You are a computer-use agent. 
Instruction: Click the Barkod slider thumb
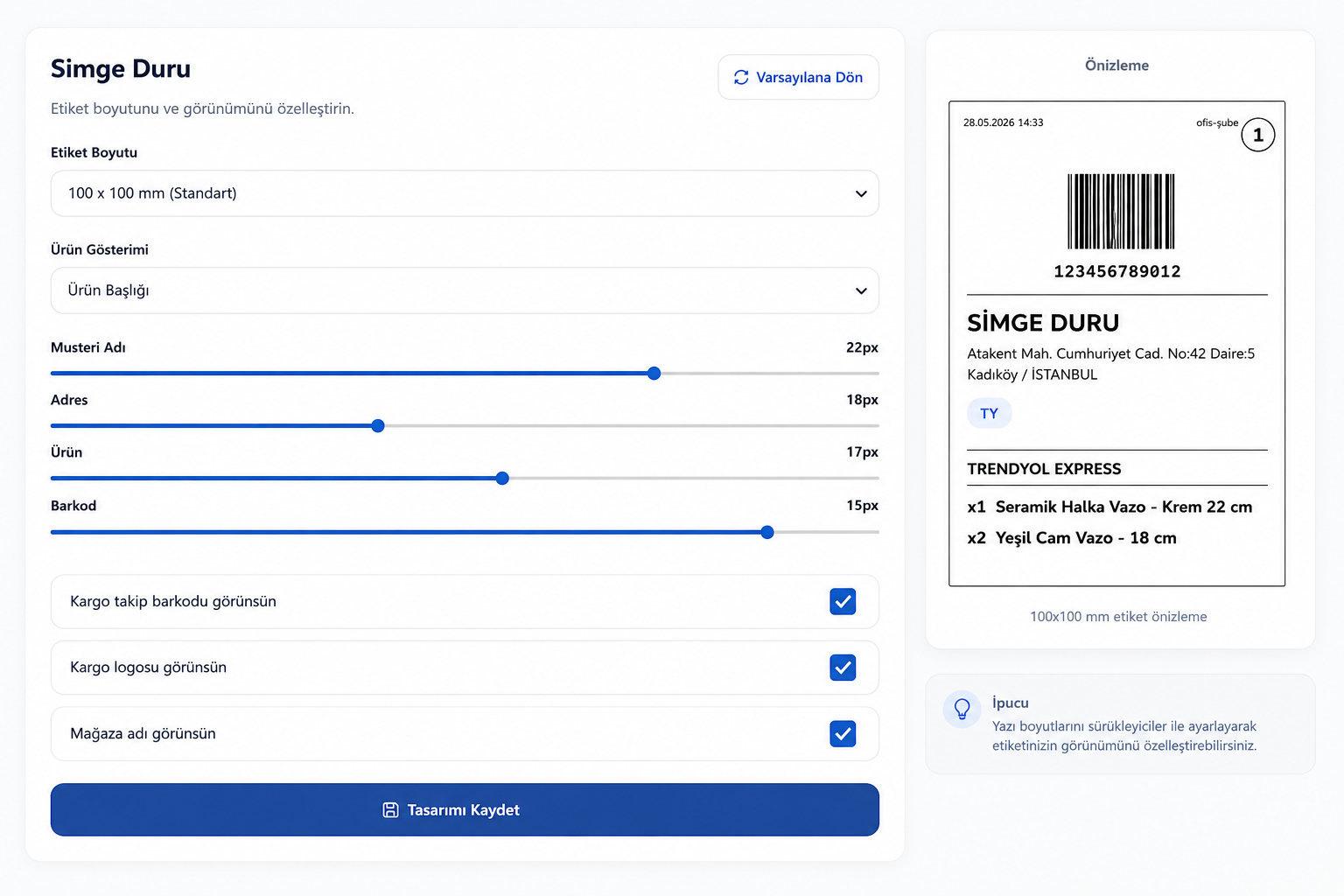767,532
